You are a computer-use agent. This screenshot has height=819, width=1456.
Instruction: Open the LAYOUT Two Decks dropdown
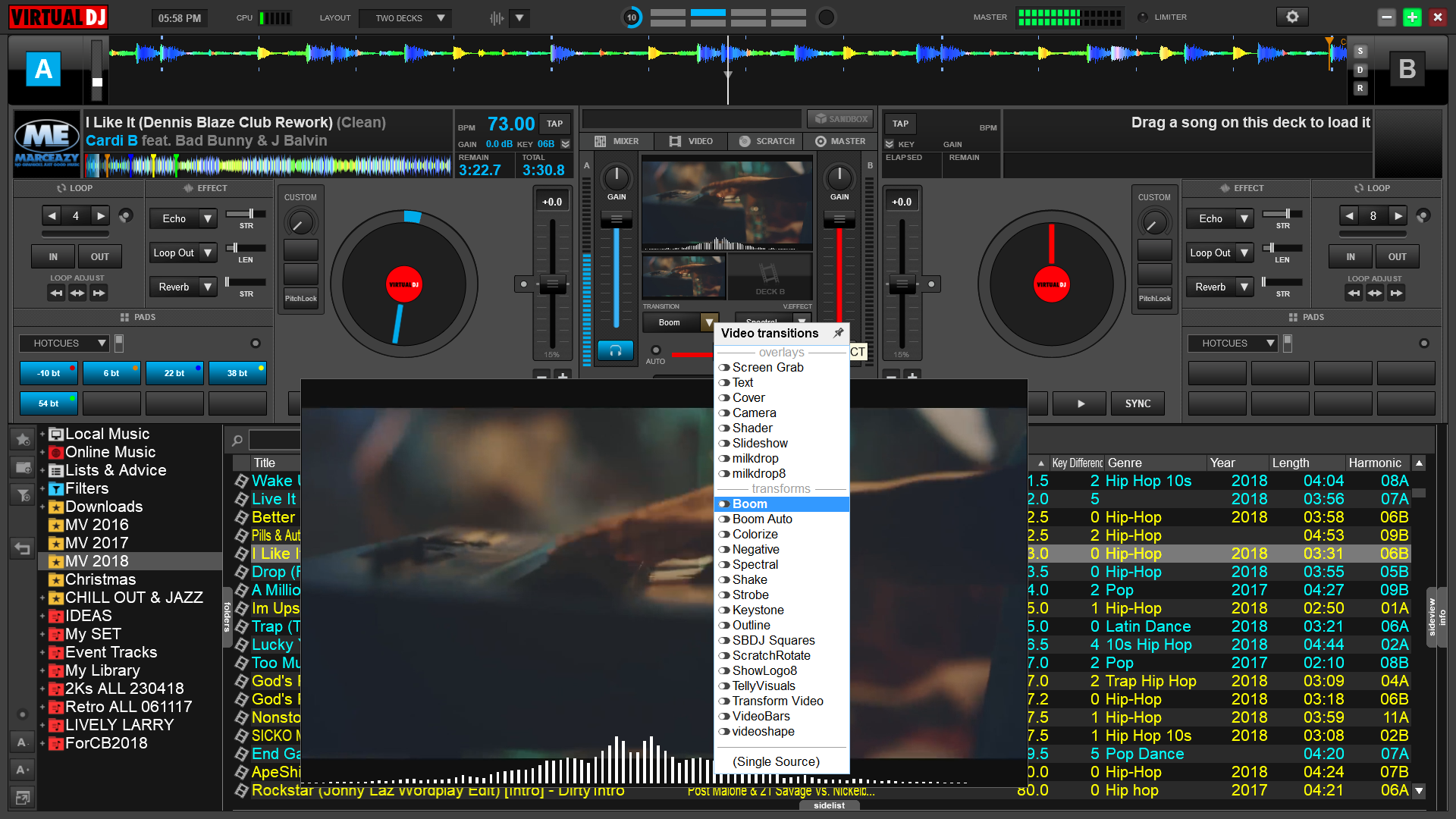405,17
